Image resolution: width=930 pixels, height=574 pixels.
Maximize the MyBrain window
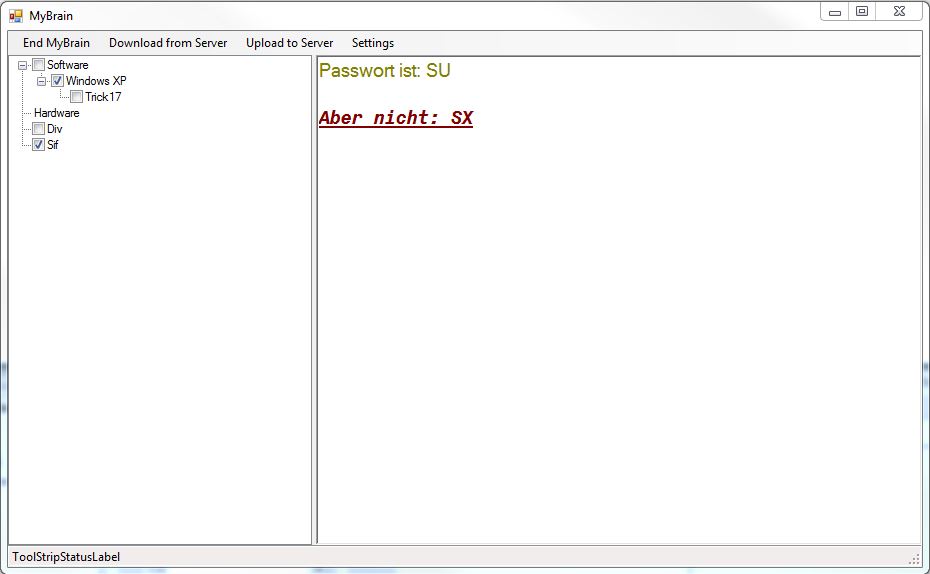point(862,12)
